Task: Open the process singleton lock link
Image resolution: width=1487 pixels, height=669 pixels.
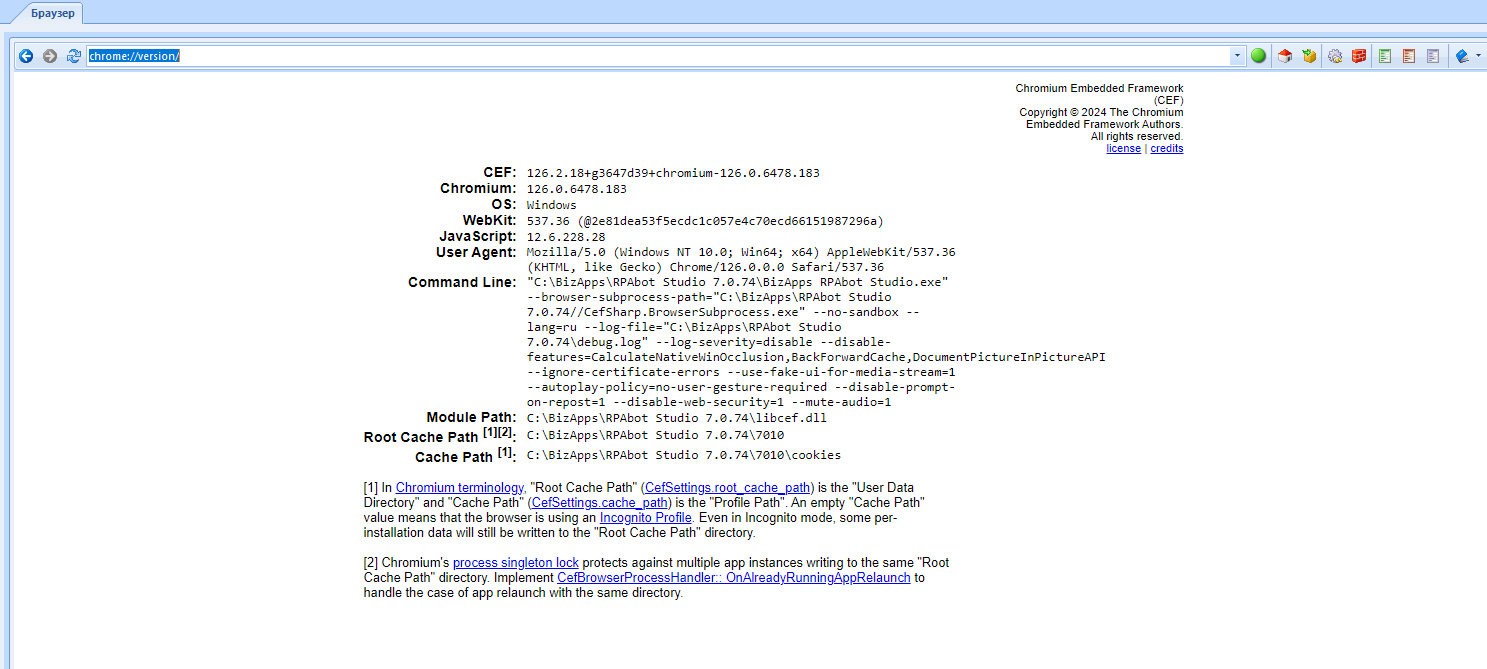Action: 516,562
